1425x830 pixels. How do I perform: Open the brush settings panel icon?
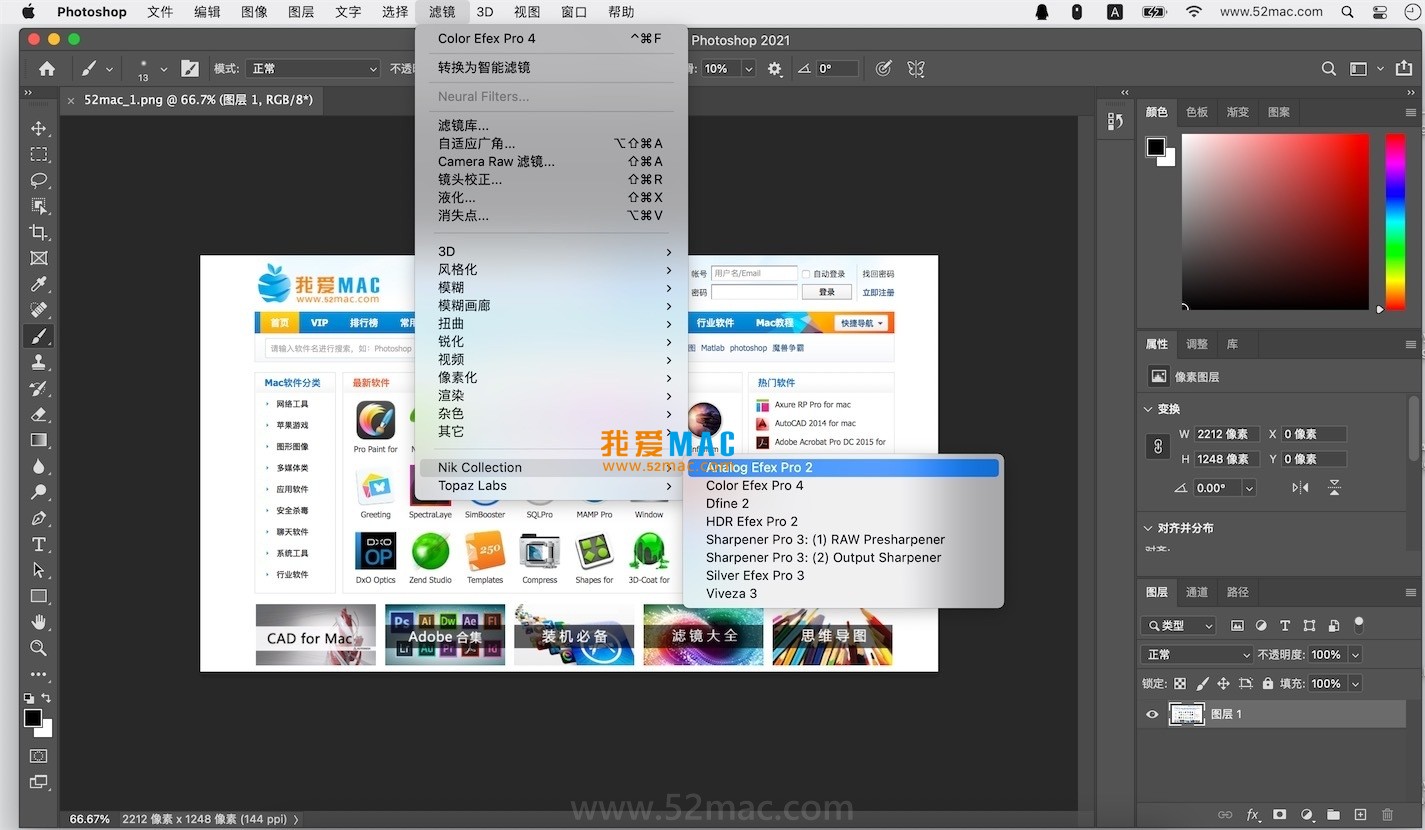click(x=190, y=69)
